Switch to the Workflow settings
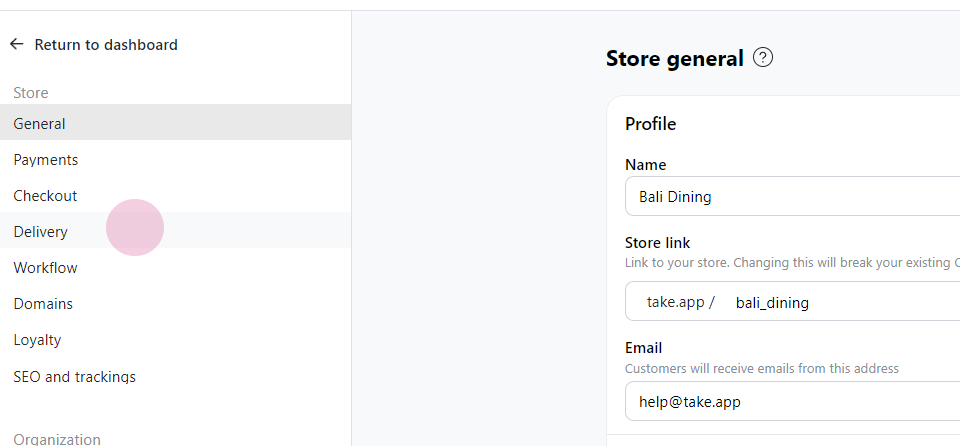This screenshot has width=960, height=446. tap(176, 268)
